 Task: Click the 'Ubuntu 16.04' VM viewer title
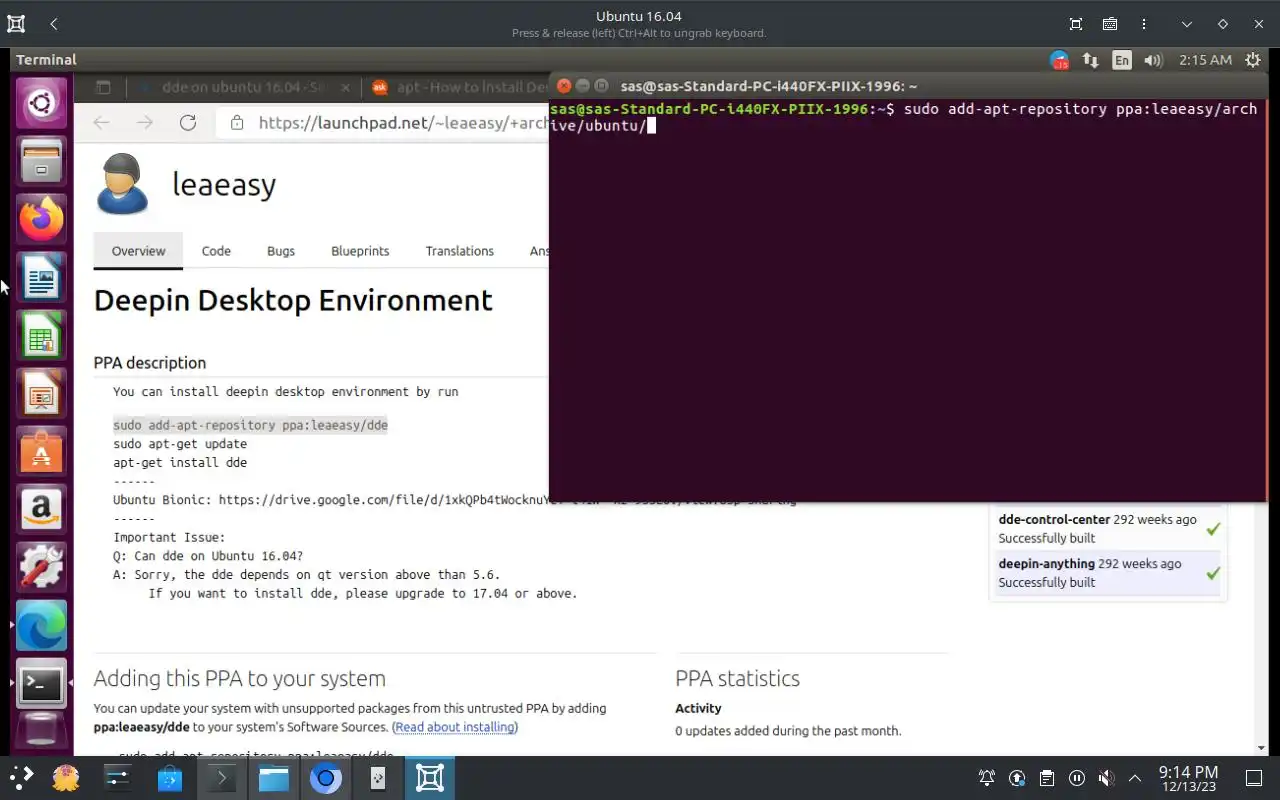(x=639, y=16)
